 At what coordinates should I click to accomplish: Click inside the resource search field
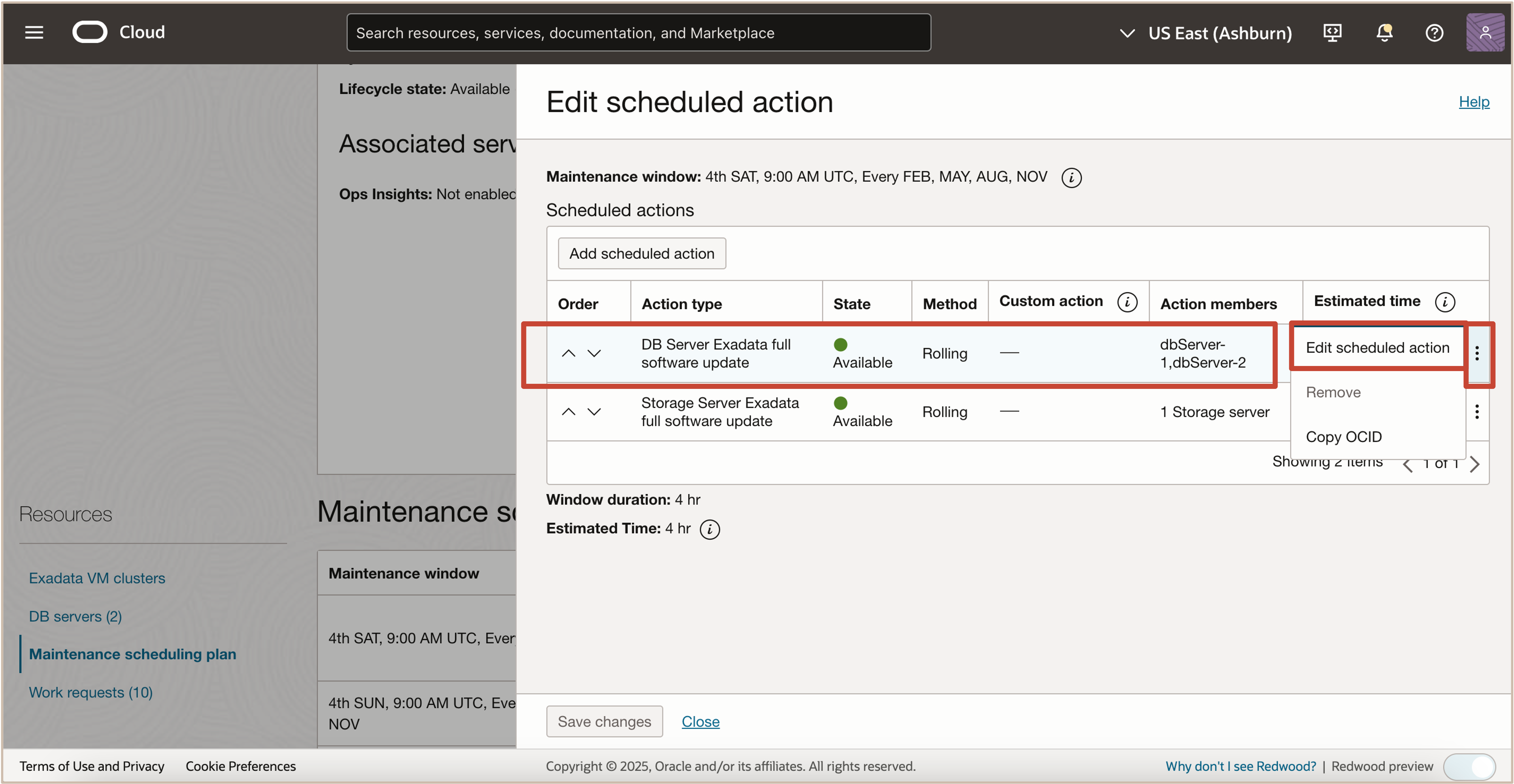coord(638,32)
